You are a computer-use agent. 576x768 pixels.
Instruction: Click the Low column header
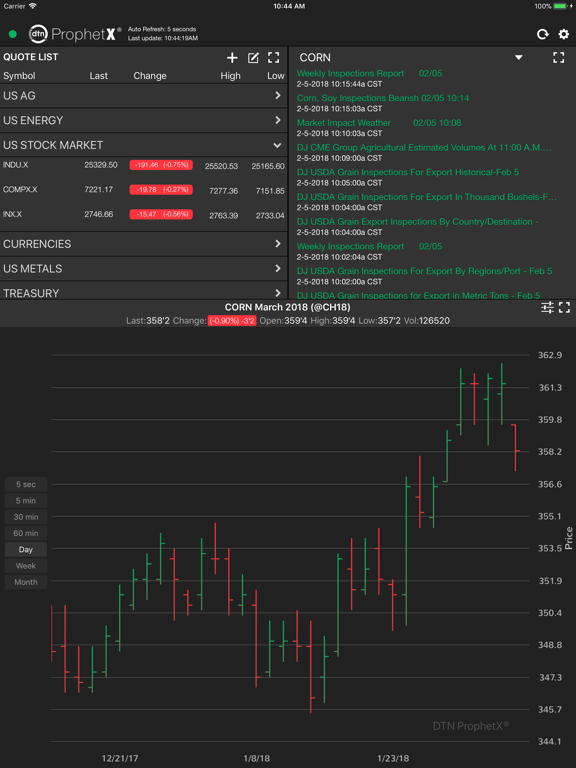click(x=276, y=76)
